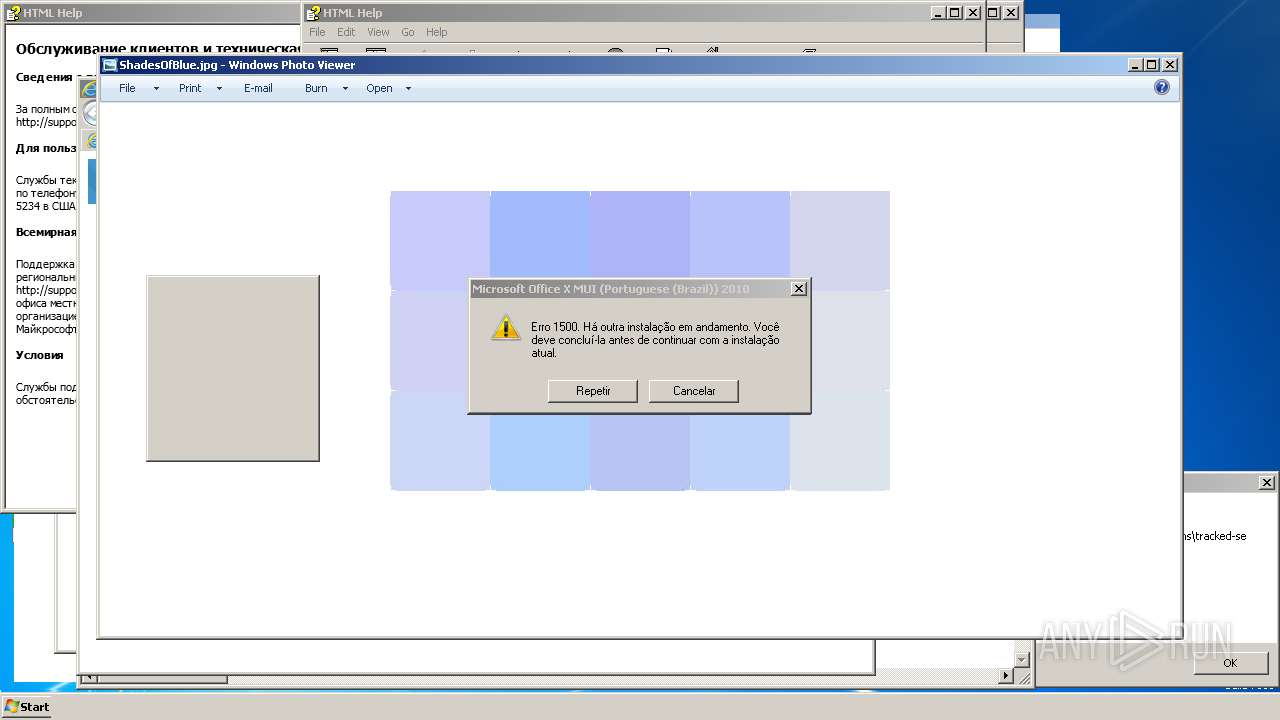The height and width of the screenshot is (720, 1280).
Task: Click the Start button on the taskbar
Action: click(27, 706)
